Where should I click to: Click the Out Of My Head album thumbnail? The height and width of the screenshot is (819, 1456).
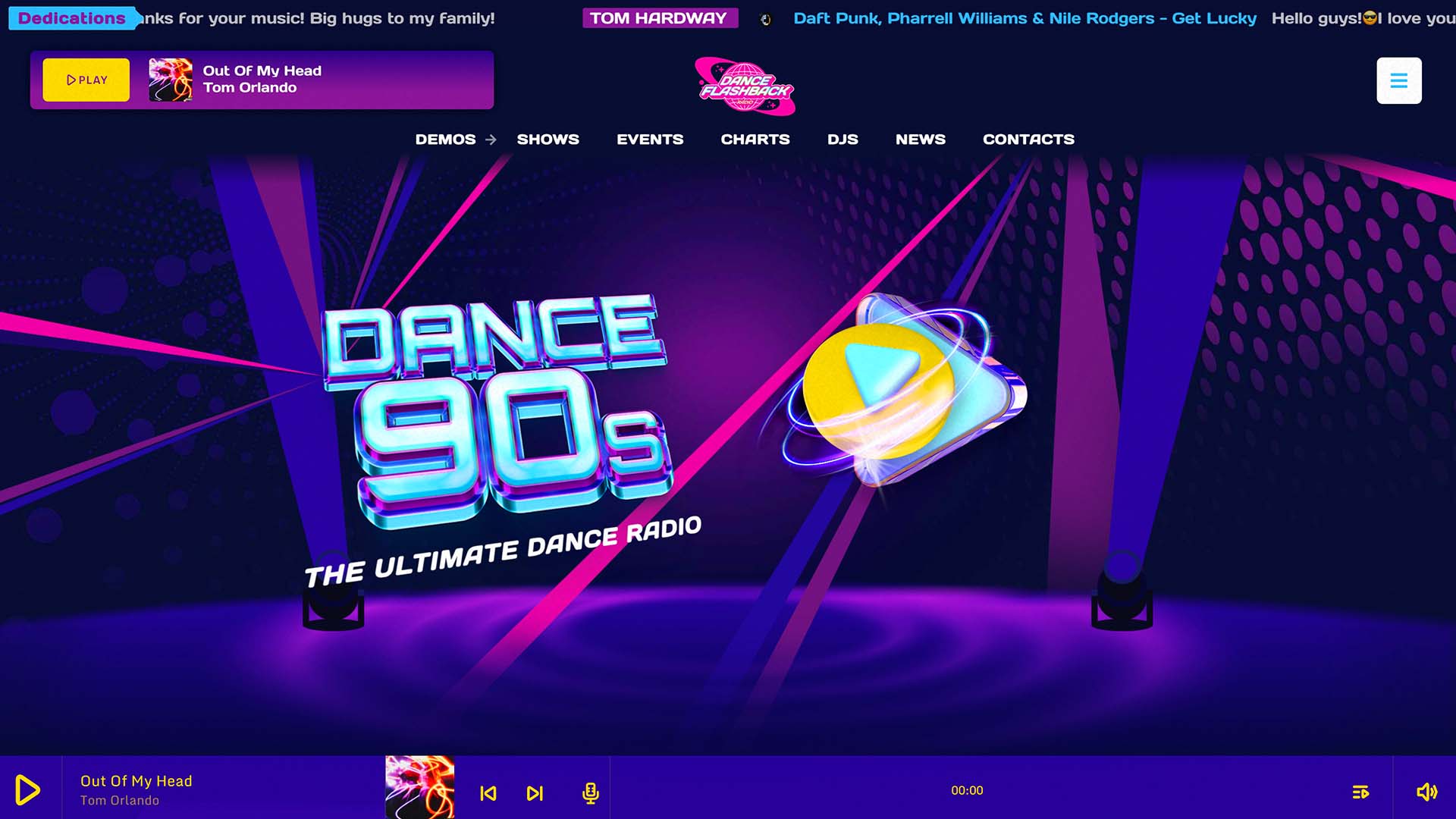tap(419, 789)
